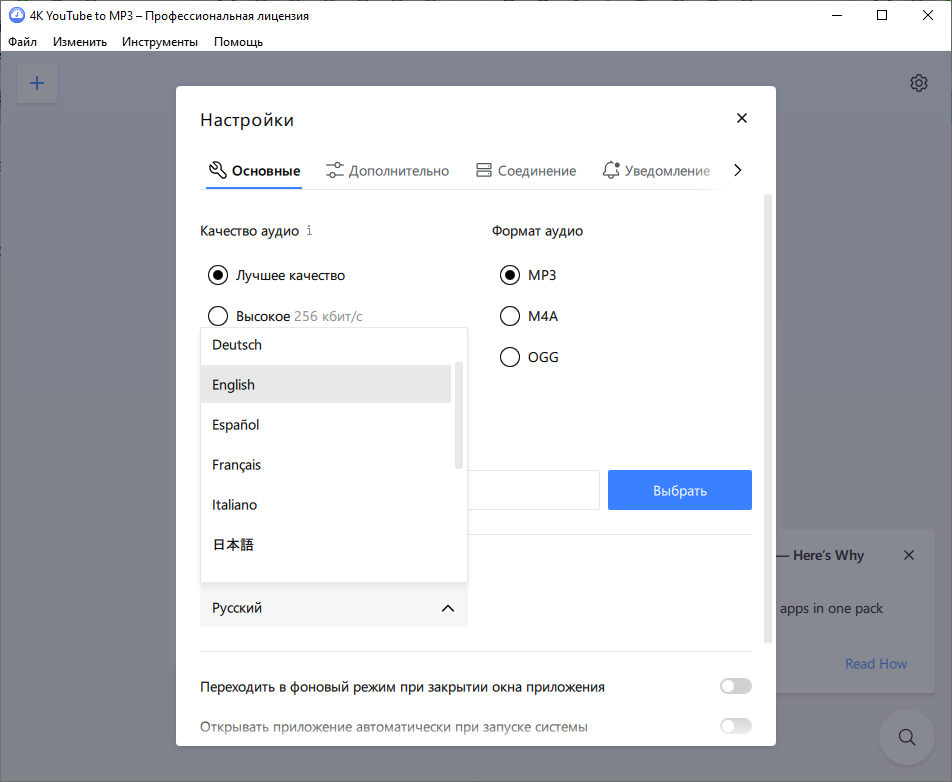Open the Инструменты menu
The width and height of the screenshot is (952, 782).
pos(160,42)
